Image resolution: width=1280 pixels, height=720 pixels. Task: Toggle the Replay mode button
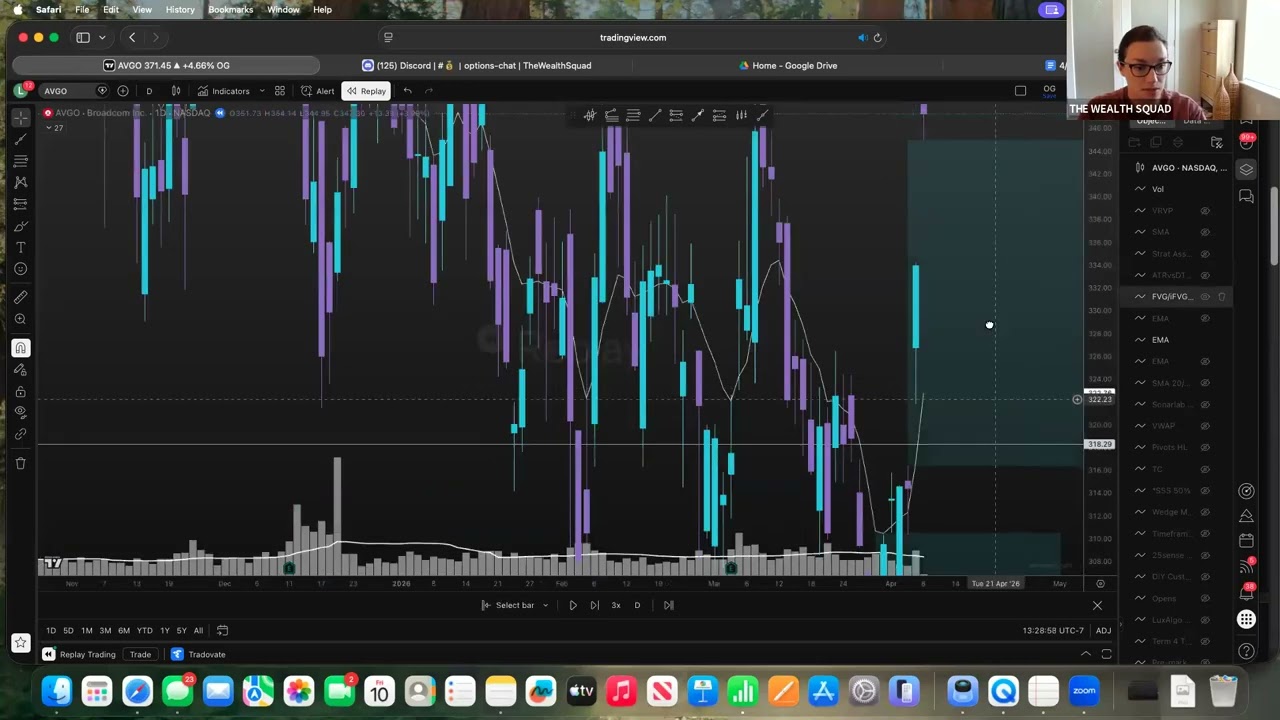click(366, 91)
